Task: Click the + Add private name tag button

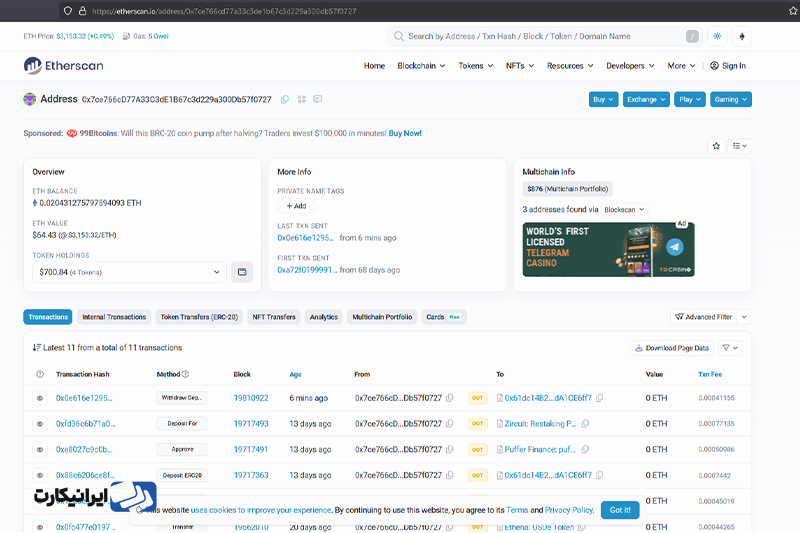Action: tap(296, 206)
